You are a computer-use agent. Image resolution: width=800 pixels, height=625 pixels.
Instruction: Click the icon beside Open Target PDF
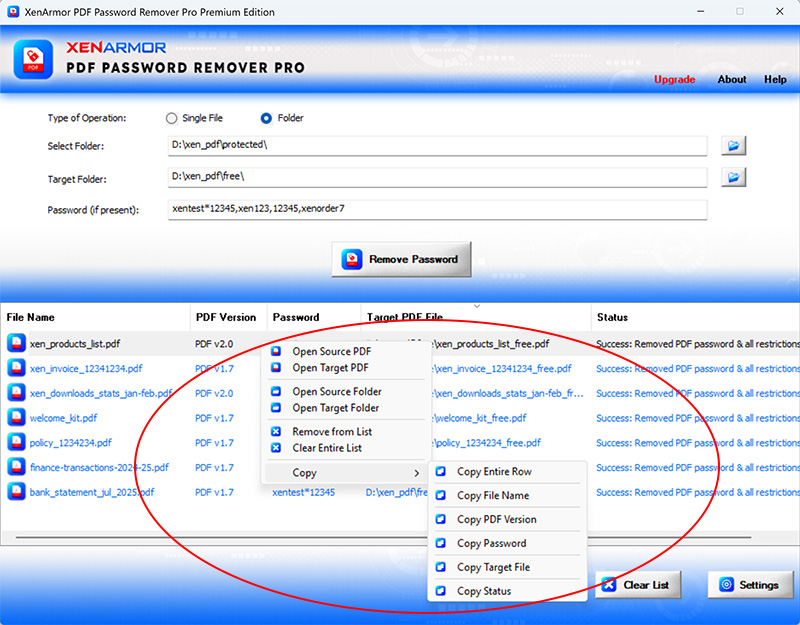click(x=276, y=367)
